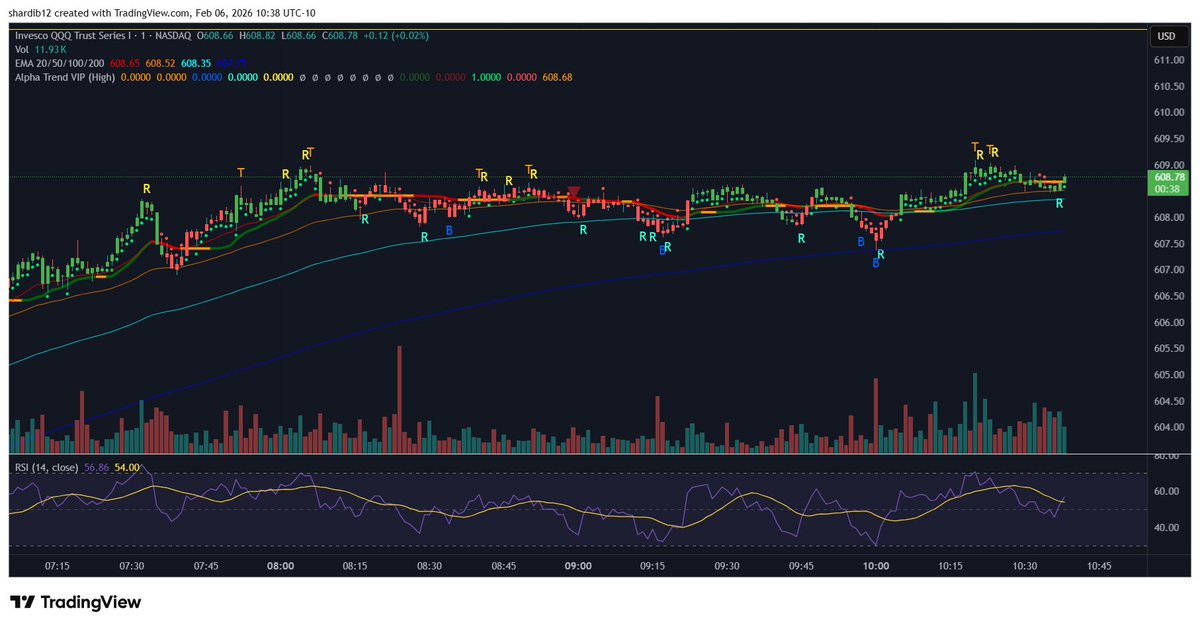Click the "610.00" price axis label
The width and height of the screenshot is (1200, 627).
pos(1169,112)
